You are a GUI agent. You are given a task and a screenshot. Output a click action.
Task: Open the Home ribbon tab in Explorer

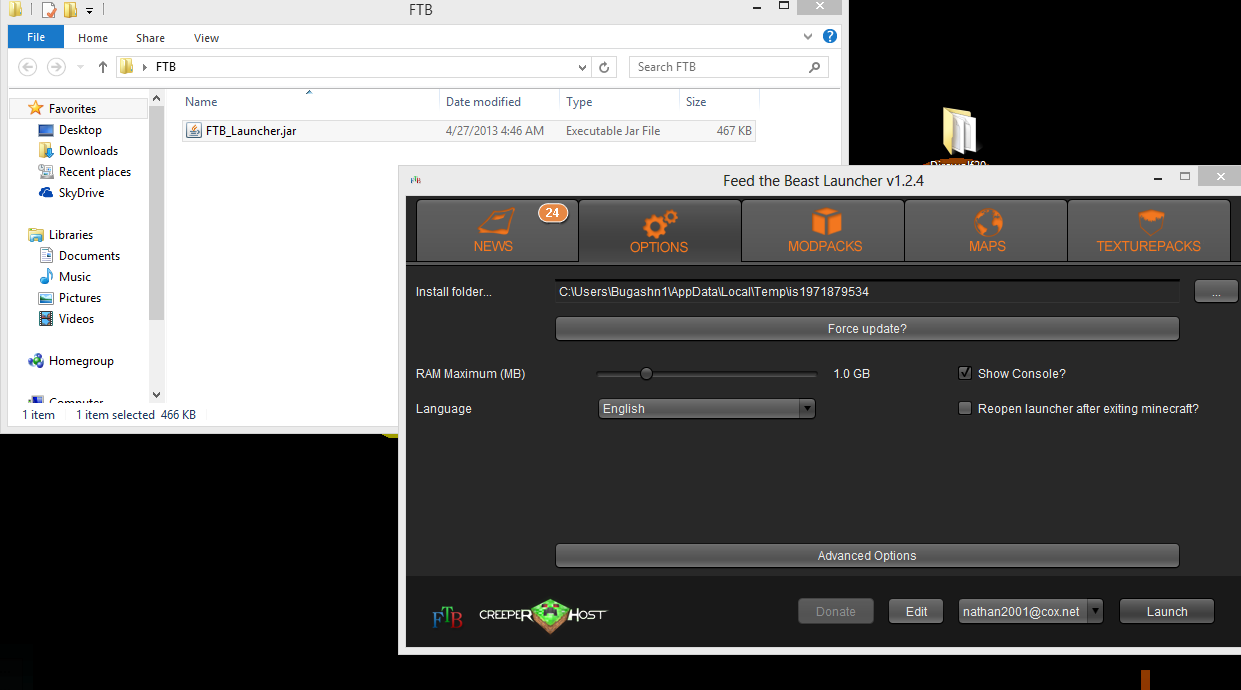click(x=93, y=38)
